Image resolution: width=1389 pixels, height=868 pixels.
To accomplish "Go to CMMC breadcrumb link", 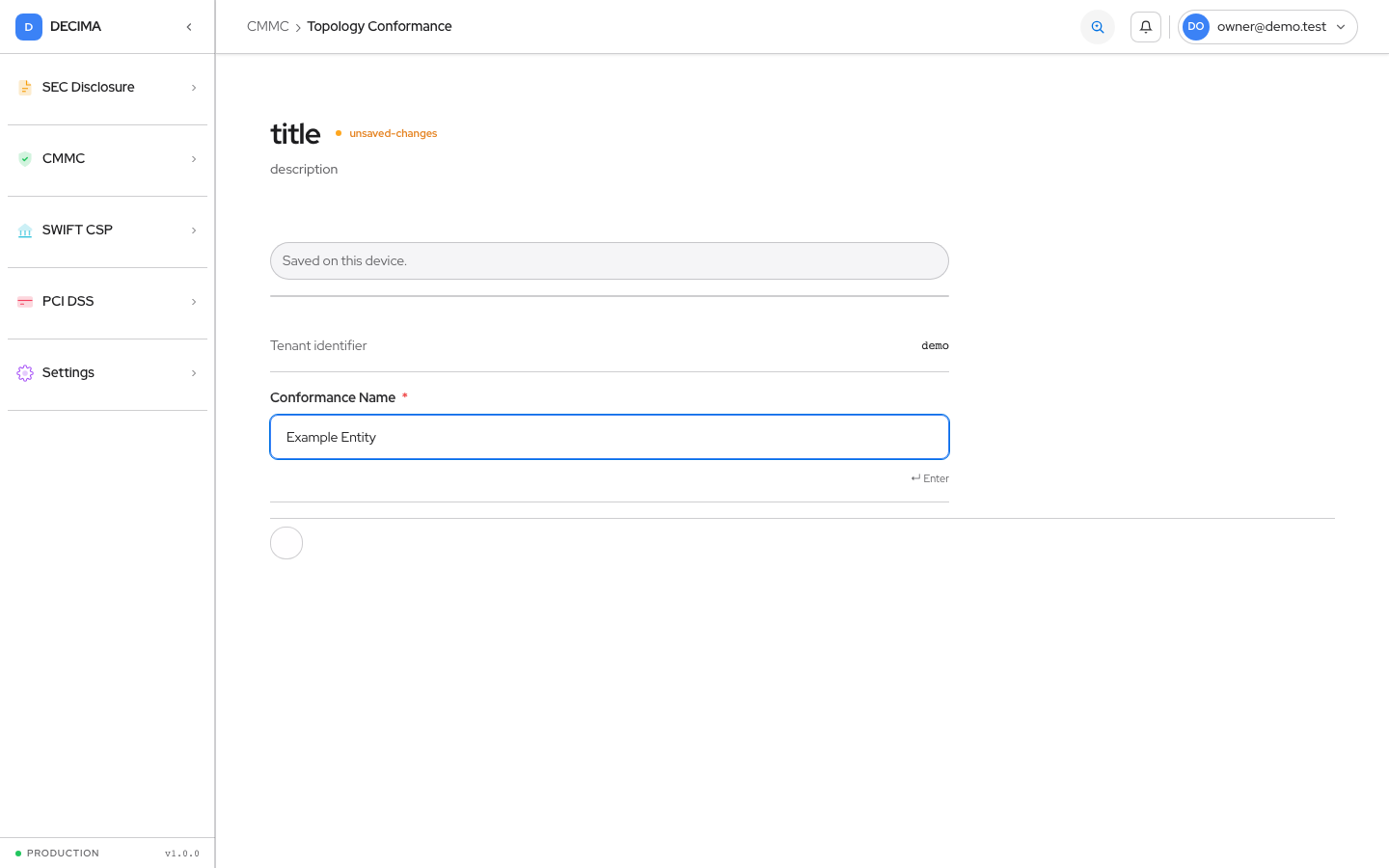I will point(268,27).
